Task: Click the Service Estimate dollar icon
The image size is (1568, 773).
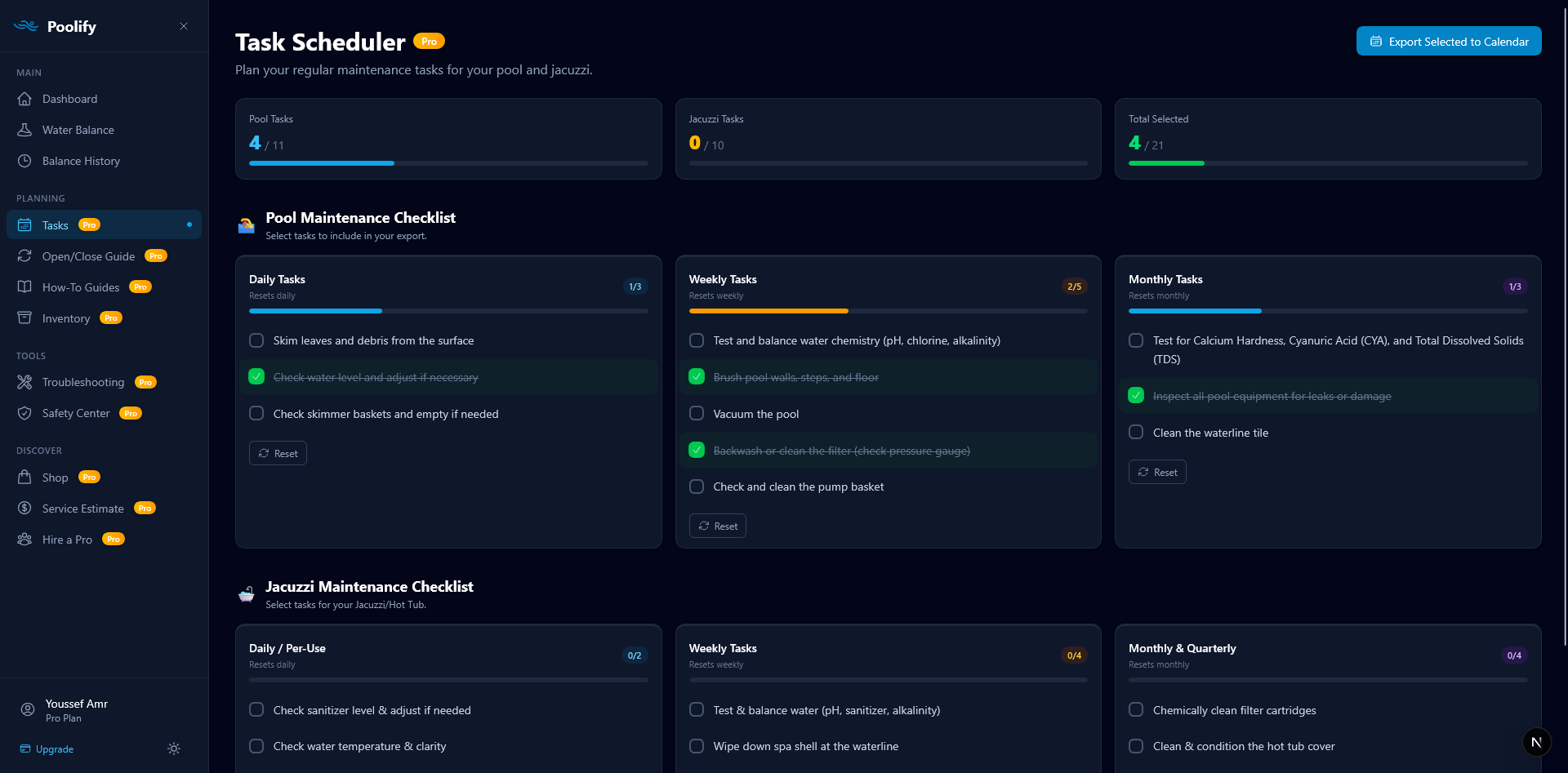Action: 24,508
